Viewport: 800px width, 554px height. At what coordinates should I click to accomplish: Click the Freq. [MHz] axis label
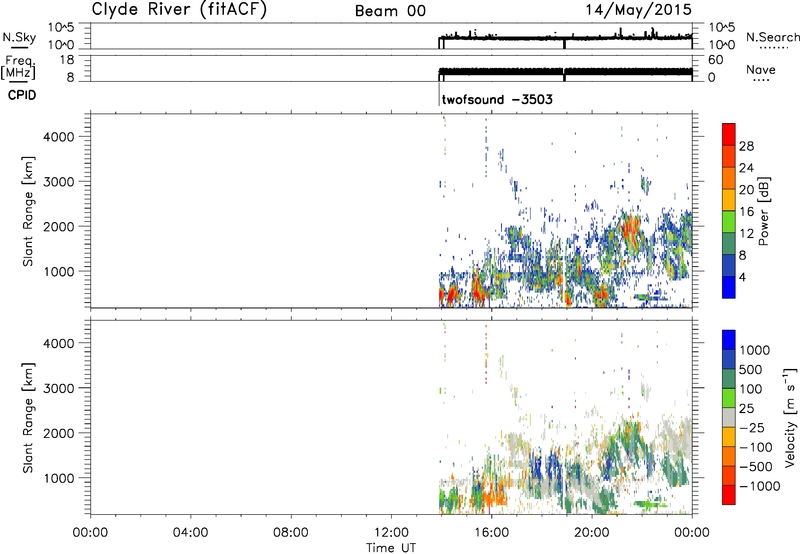click(19, 68)
